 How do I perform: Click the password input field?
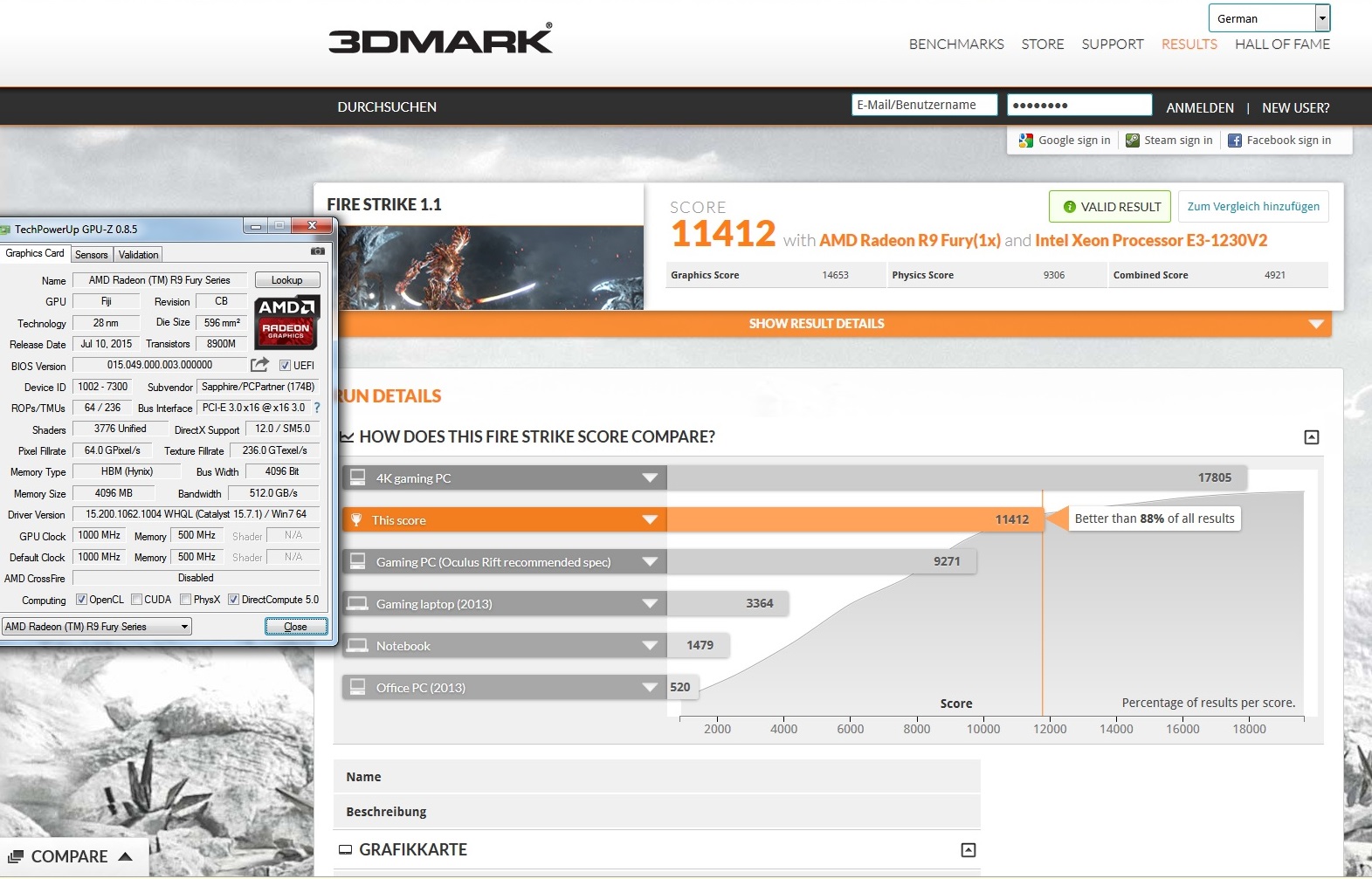[x=1079, y=105]
